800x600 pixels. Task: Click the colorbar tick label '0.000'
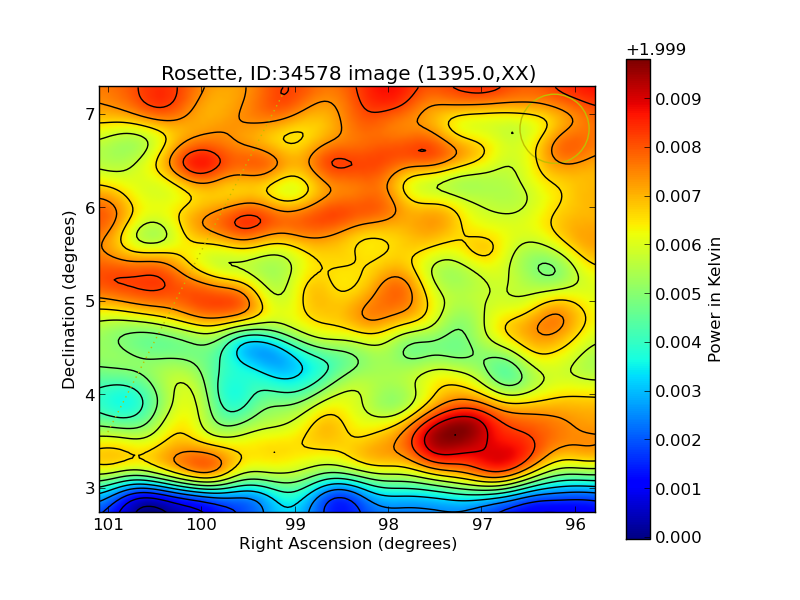click(x=678, y=537)
